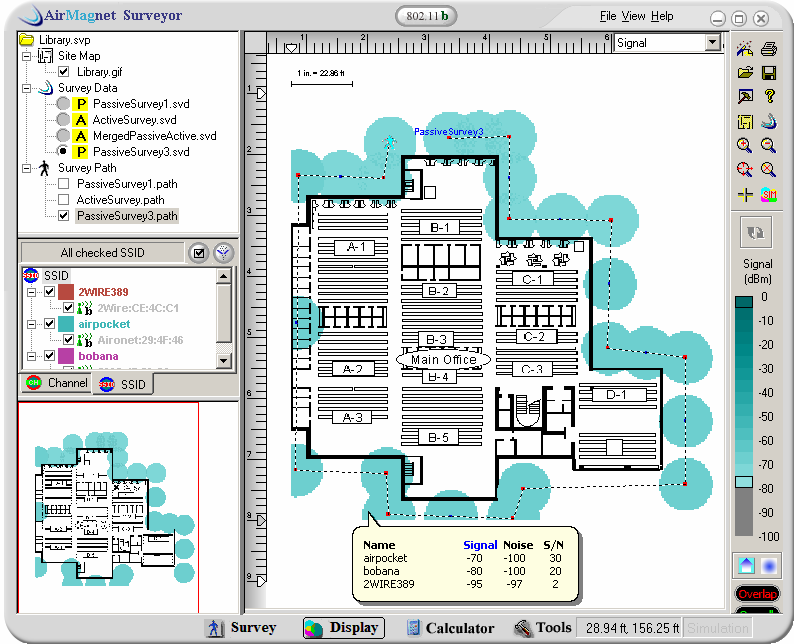Click the yellow P icon of PassiveSurvey1.svd
The width and height of the screenshot is (794, 644).
pyautogui.click(x=81, y=104)
